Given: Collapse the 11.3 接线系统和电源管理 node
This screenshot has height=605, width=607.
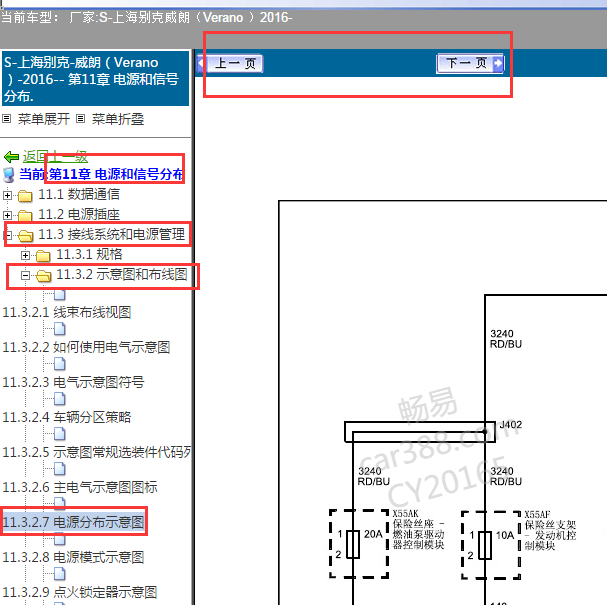Looking at the screenshot, I should (x=7, y=235).
